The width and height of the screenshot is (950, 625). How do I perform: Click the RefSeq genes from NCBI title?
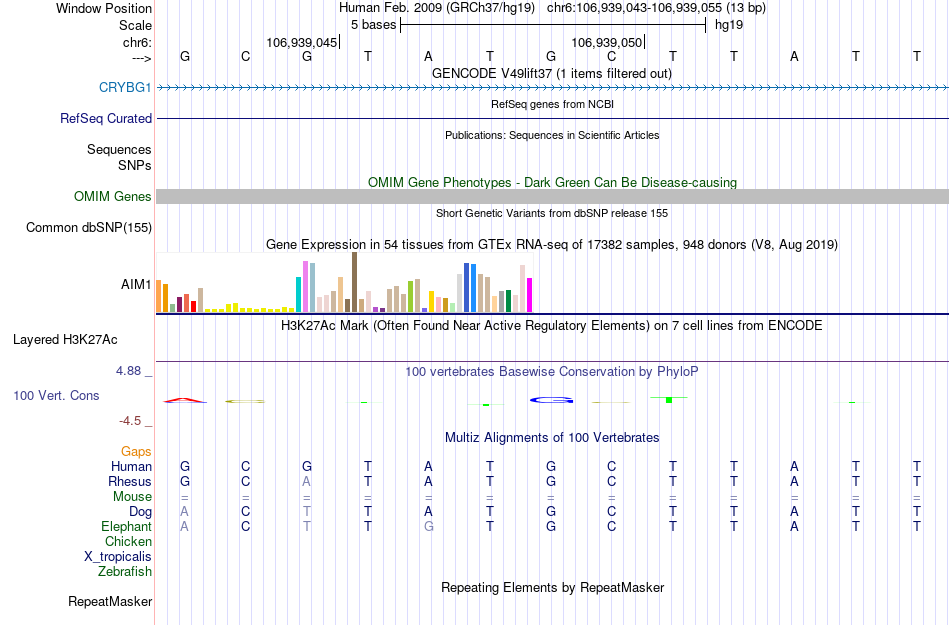[552, 104]
